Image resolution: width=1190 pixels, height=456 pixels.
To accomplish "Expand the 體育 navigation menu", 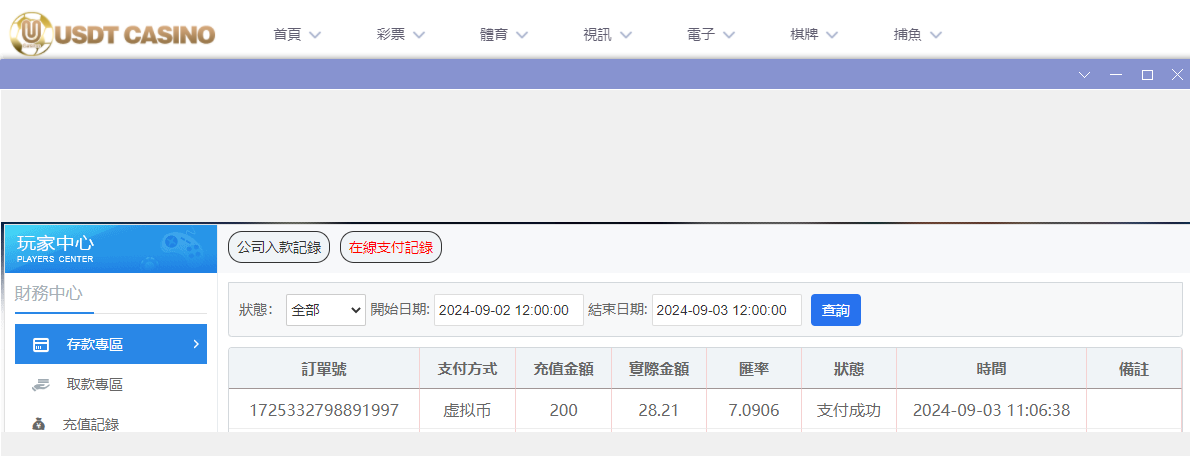I will coord(503,34).
